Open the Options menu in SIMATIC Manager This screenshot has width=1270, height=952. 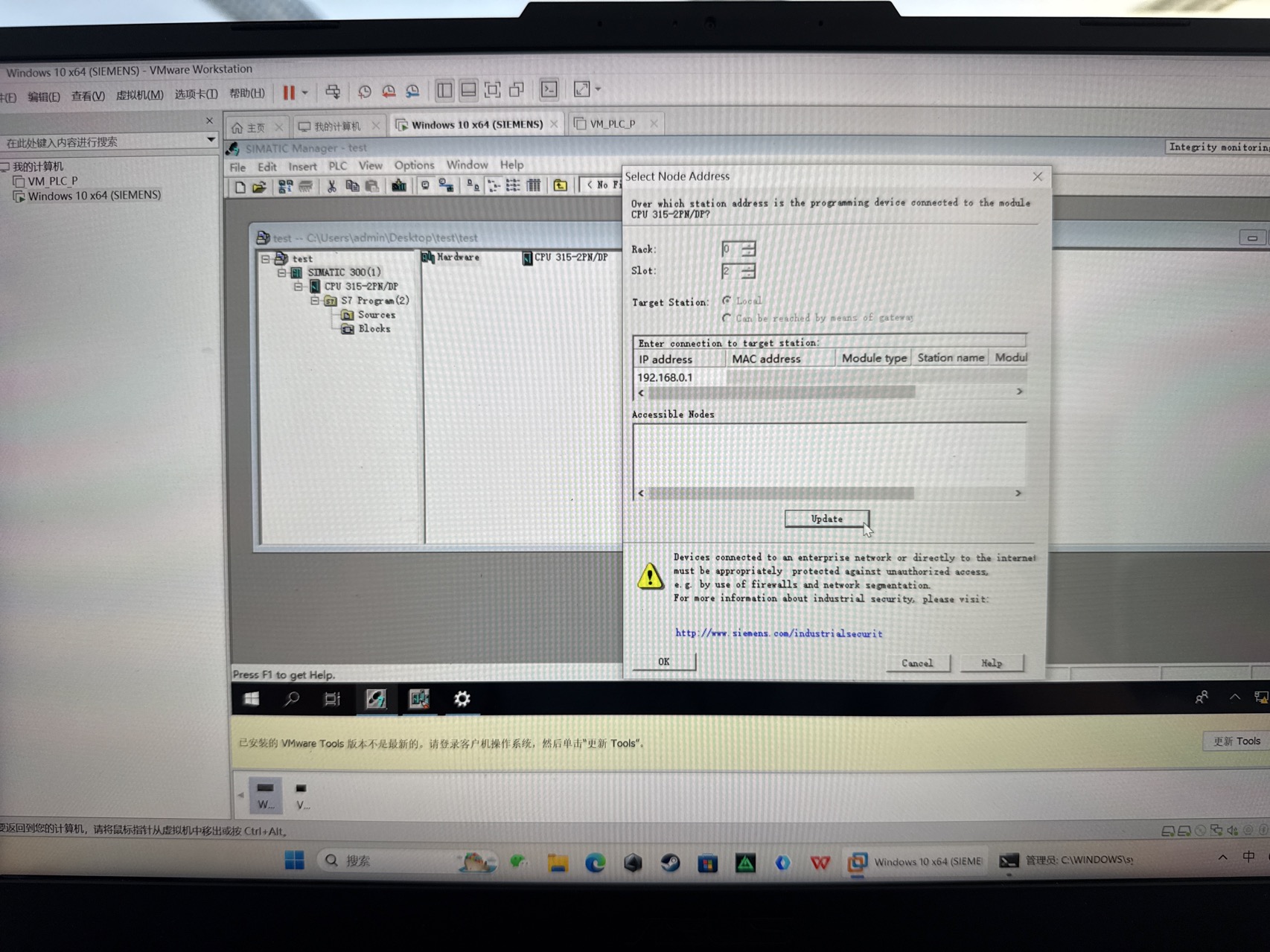coord(414,165)
